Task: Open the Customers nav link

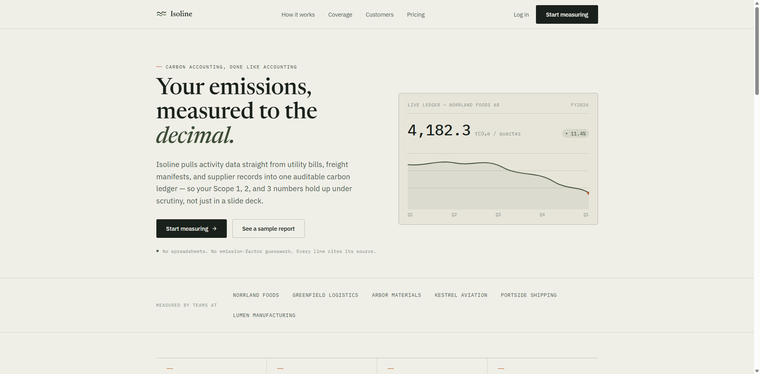Action: (x=380, y=15)
